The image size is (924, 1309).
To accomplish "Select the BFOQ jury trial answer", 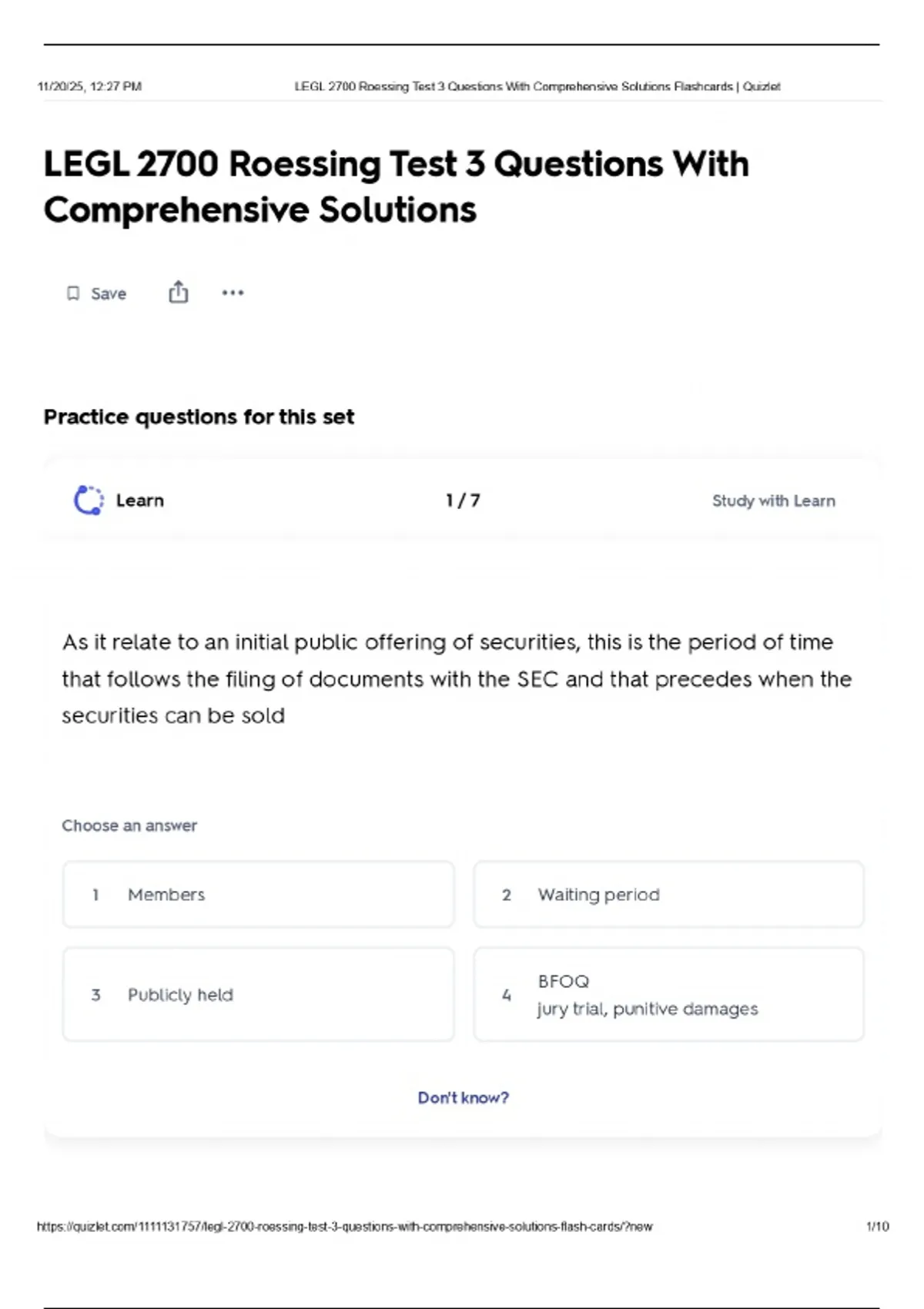I will click(668, 995).
